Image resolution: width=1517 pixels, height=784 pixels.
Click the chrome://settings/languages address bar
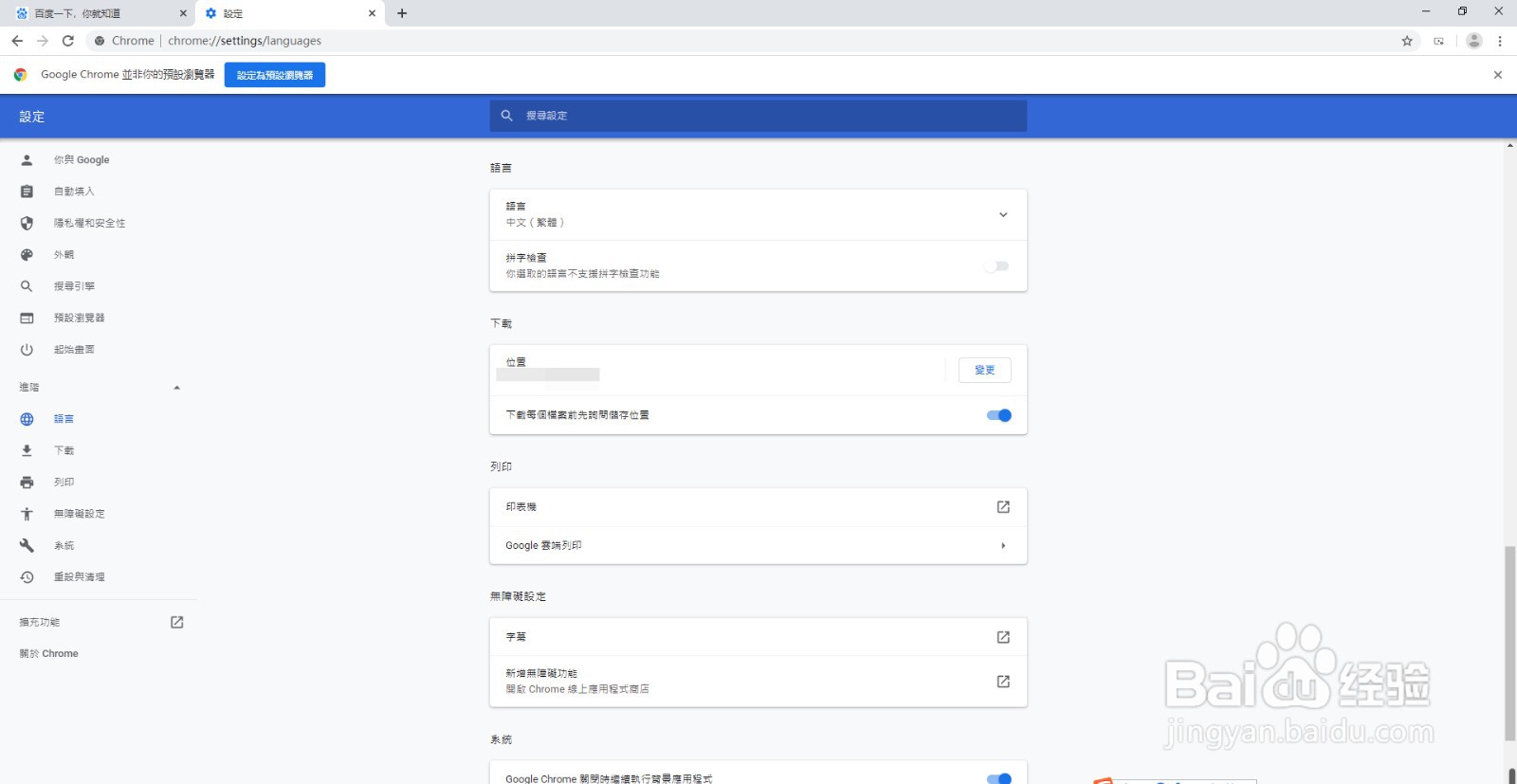pos(245,41)
